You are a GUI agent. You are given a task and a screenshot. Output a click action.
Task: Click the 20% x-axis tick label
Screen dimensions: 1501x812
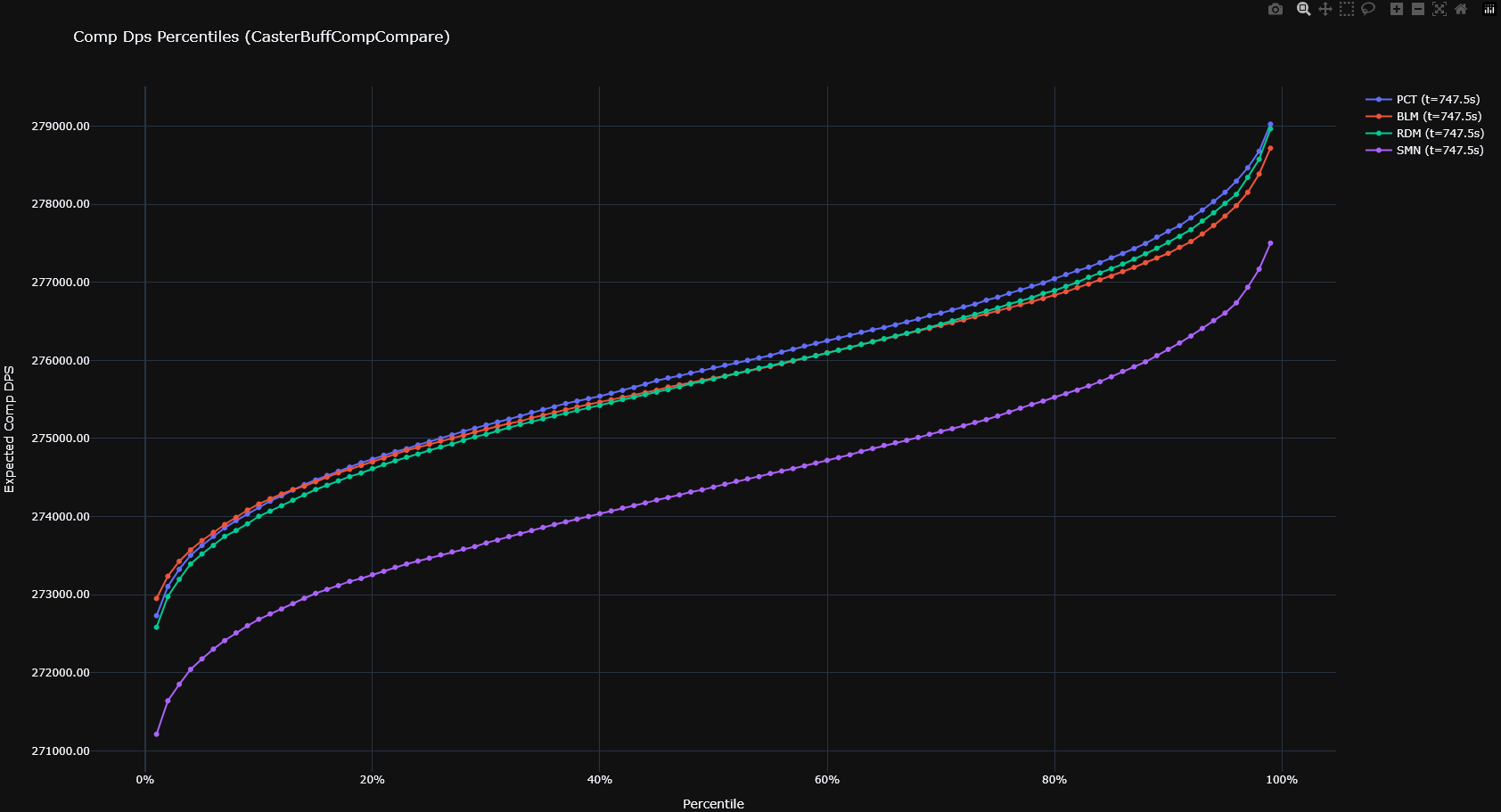click(x=373, y=780)
